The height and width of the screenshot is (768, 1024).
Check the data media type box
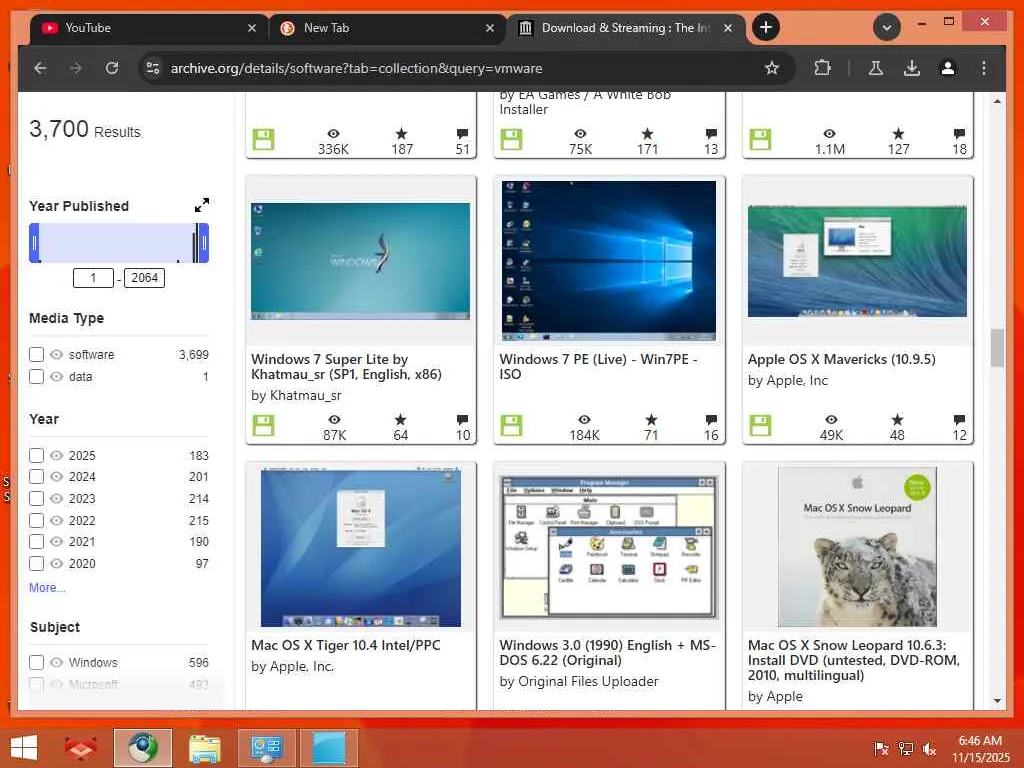[37, 377]
